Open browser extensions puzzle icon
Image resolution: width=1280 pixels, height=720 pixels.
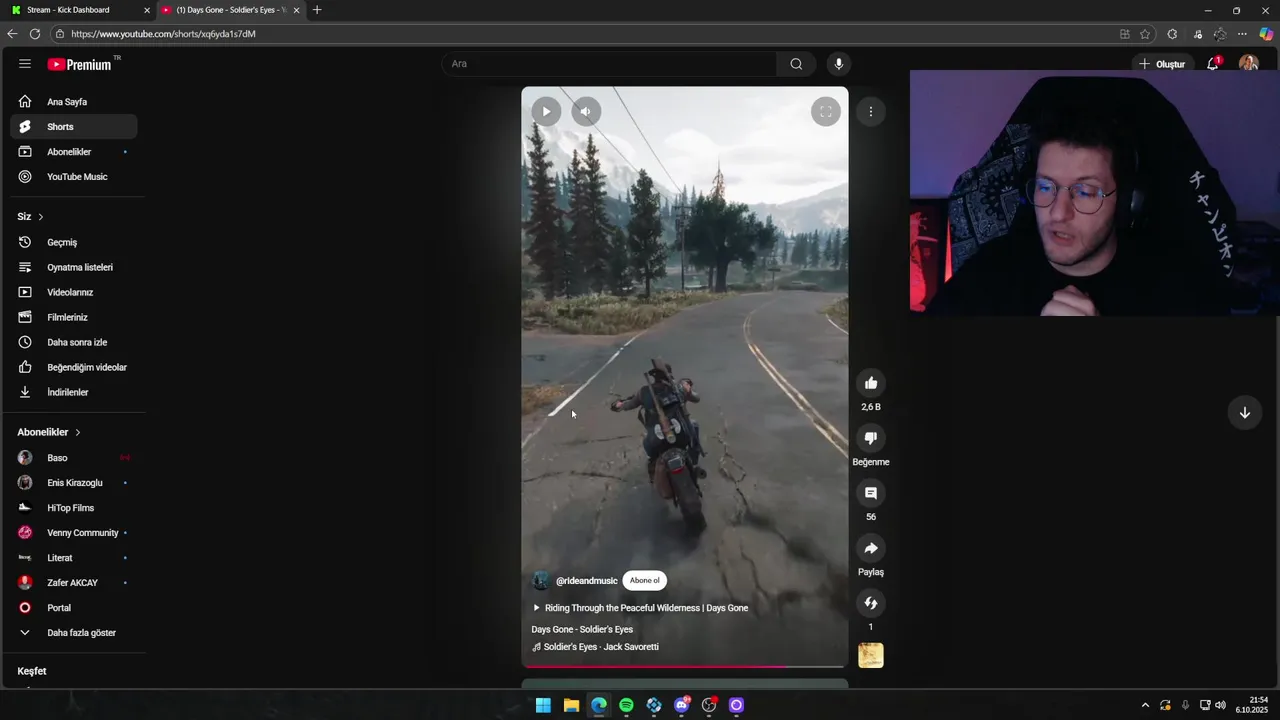click(x=1172, y=34)
